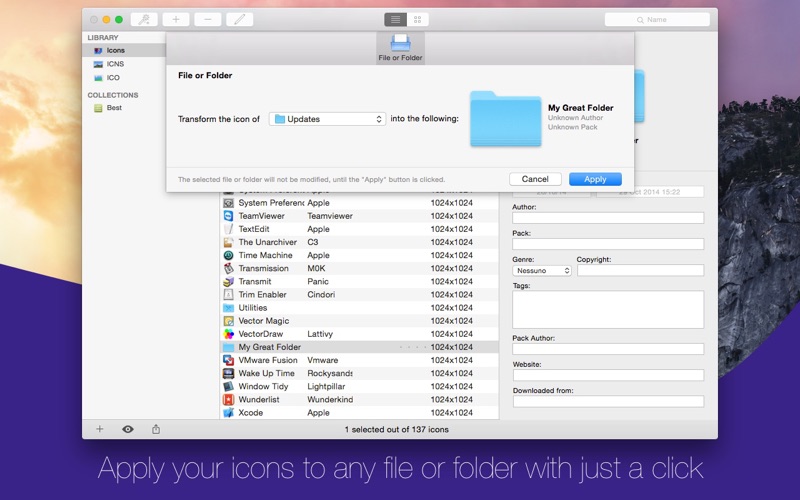The height and width of the screenshot is (500, 800).
Task: Click the TeamViewer icon in list
Action: [229, 216]
